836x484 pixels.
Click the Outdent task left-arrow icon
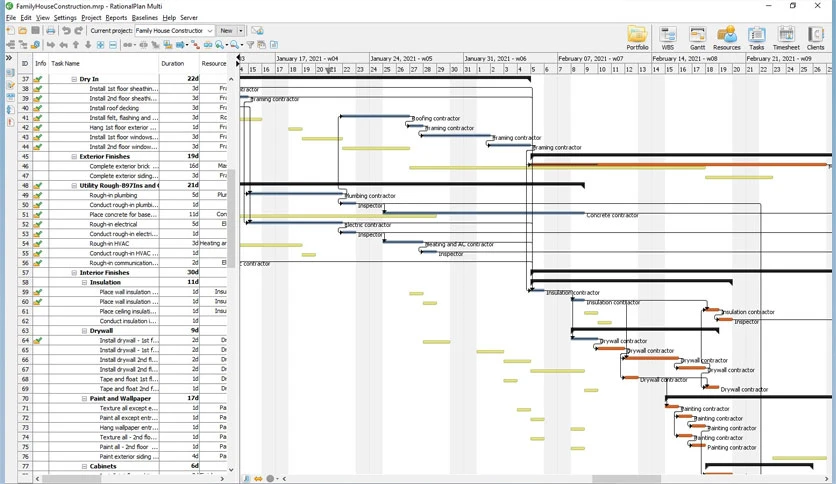pos(63,45)
